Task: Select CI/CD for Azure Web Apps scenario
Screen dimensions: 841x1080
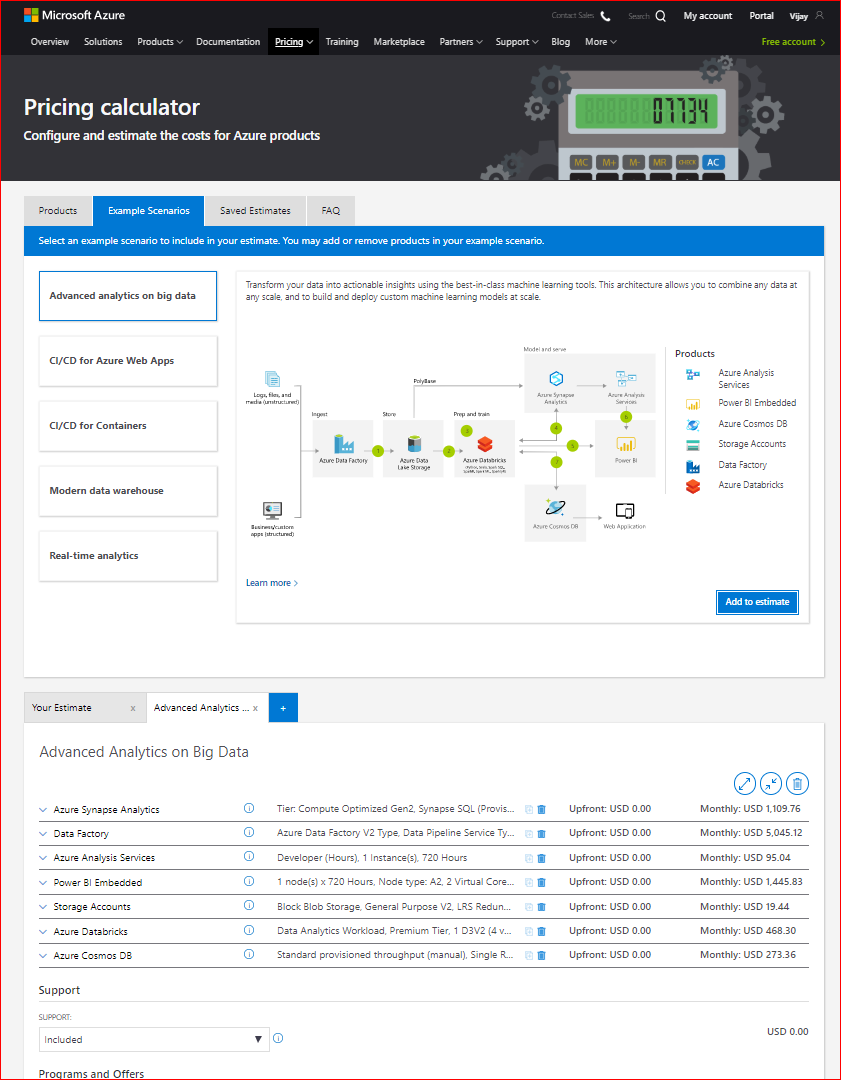Action: coord(128,361)
